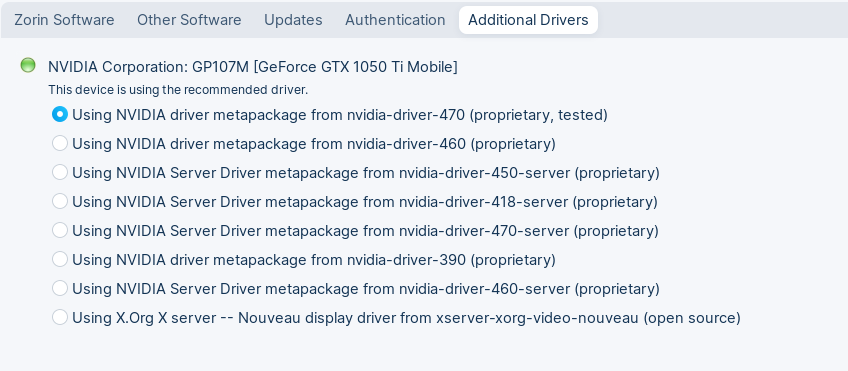This screenshot has height=371, width=848.
Task: Select nvidia-driver-470 tested radio button
Action: click(59, 114)
